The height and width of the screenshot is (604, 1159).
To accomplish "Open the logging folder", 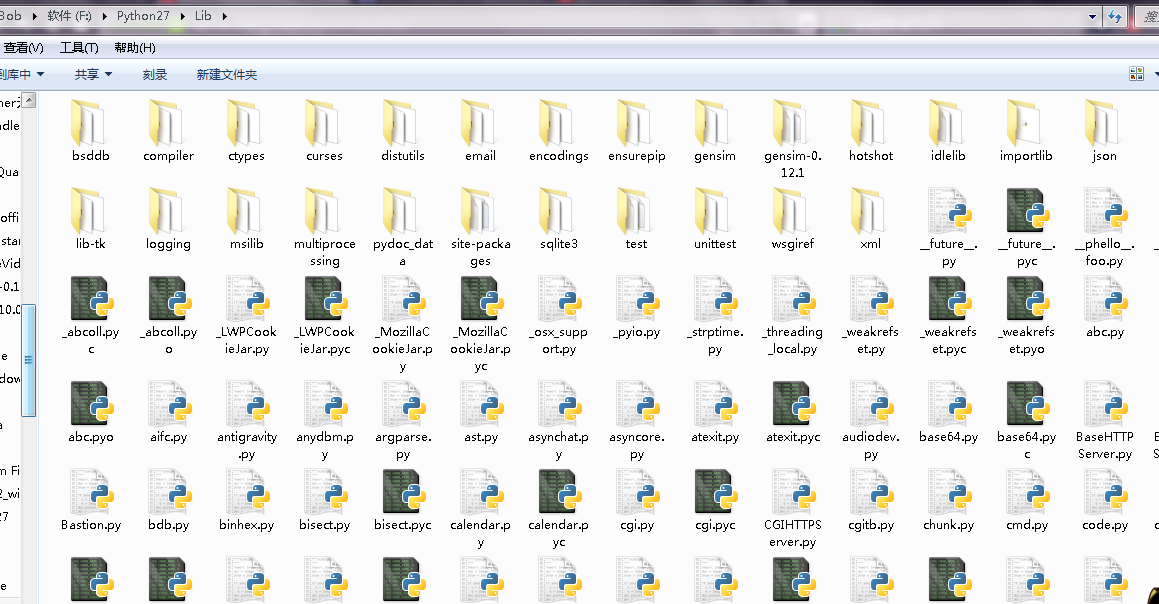I will click(x=169, y=219).
